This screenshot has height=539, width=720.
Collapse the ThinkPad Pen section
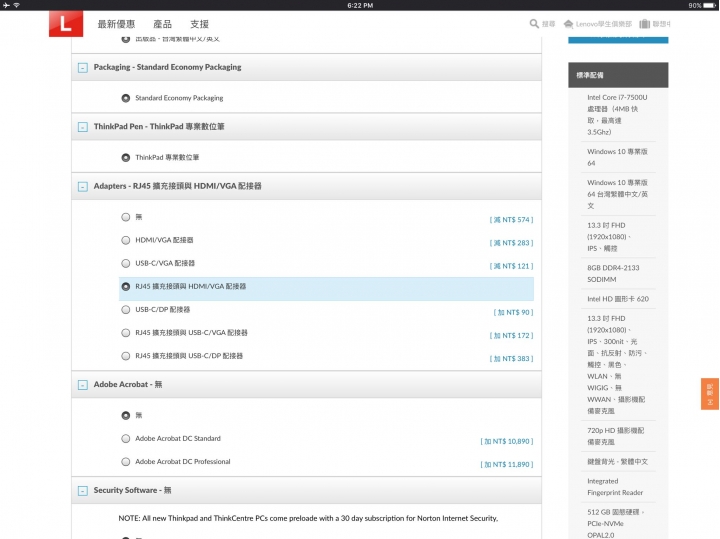83,127
